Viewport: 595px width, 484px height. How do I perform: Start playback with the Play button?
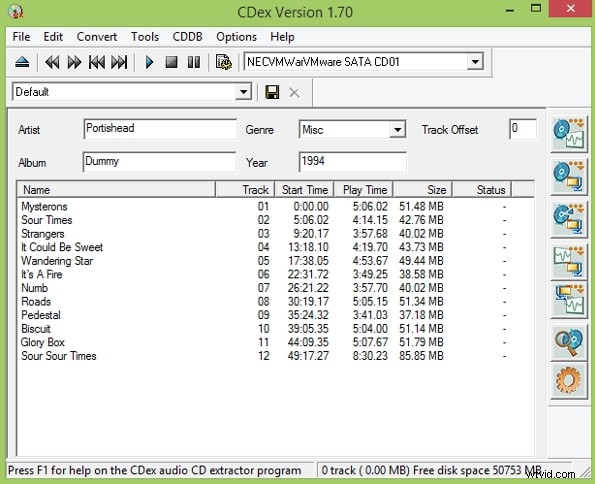149,62
